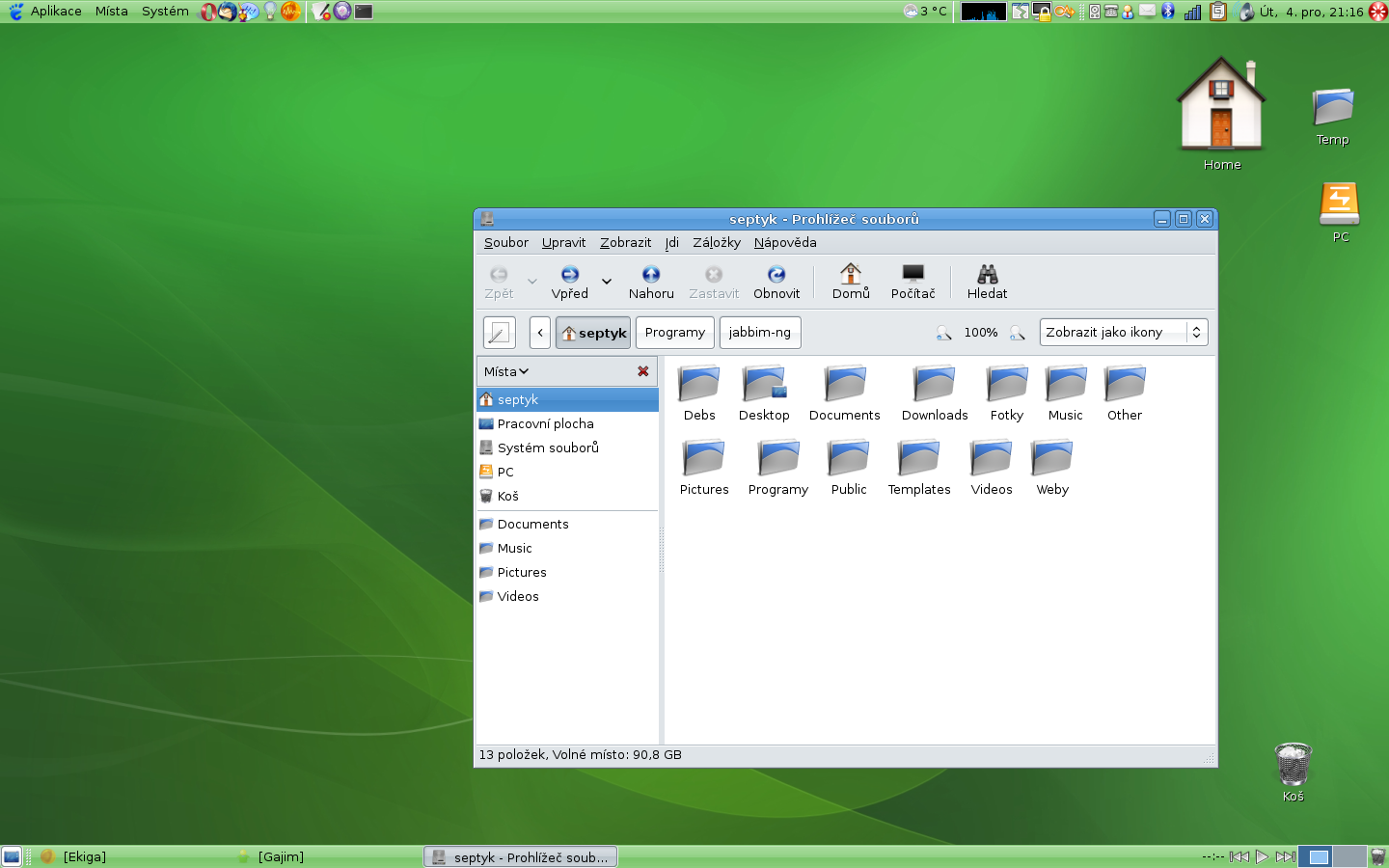Open the Desktop folder icon
1389x868 pixels.
[764, 393]
